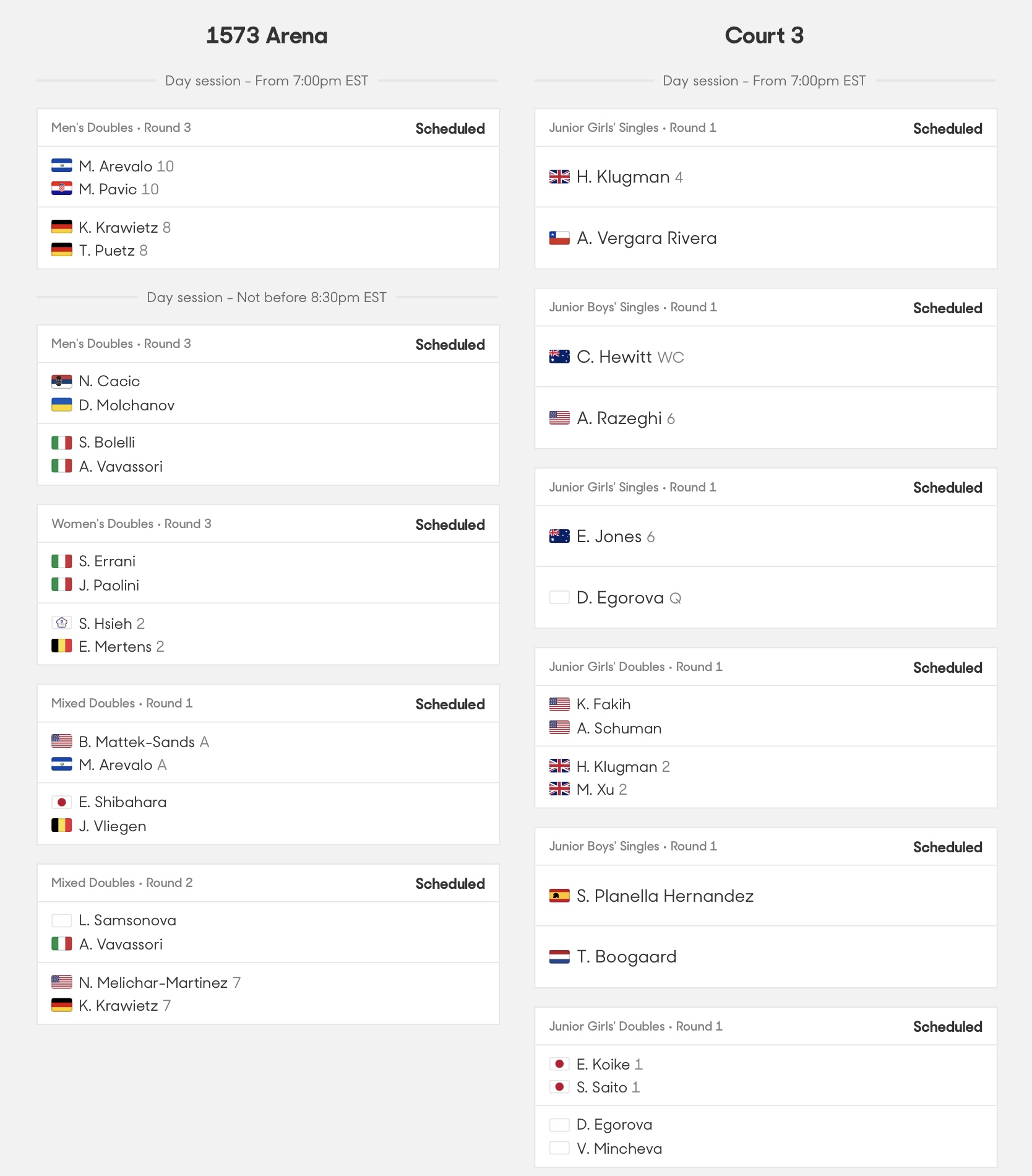Select K. Krawietz 8 in Men's Doubles
Screen dimensions: 1032x1176
(x=124, y=227)
